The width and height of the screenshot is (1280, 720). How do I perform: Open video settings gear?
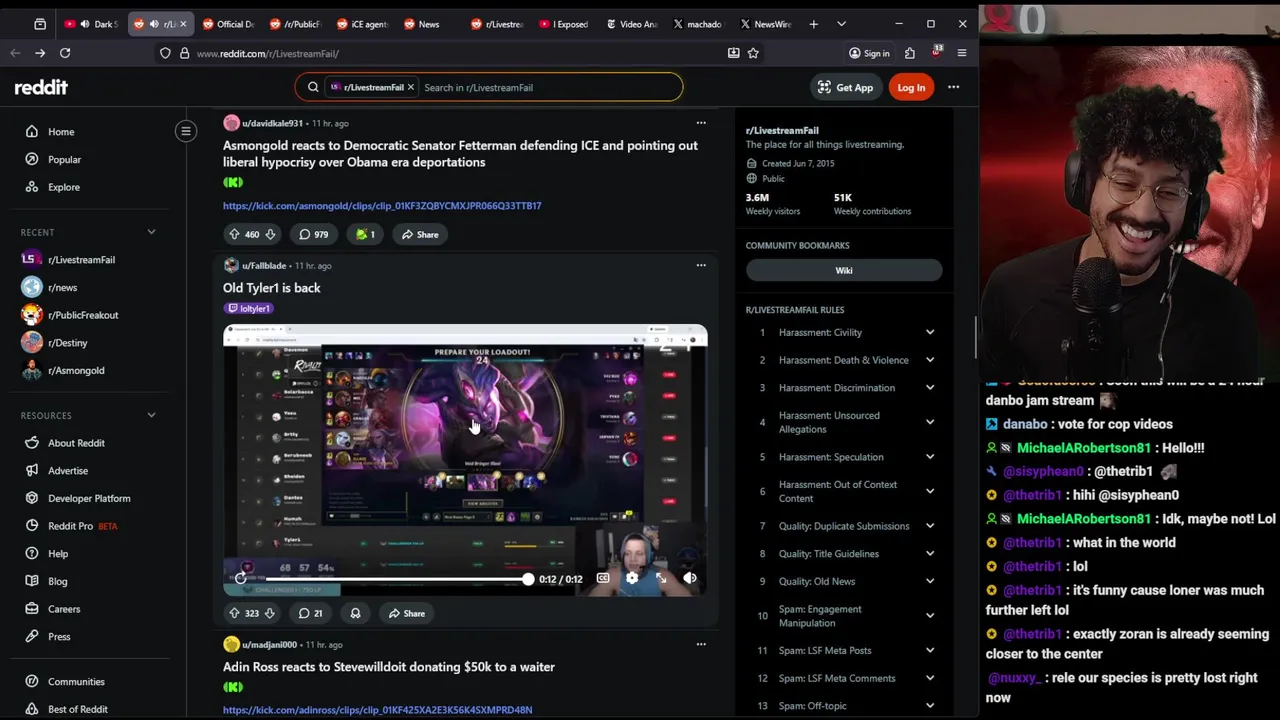(632, 578)
